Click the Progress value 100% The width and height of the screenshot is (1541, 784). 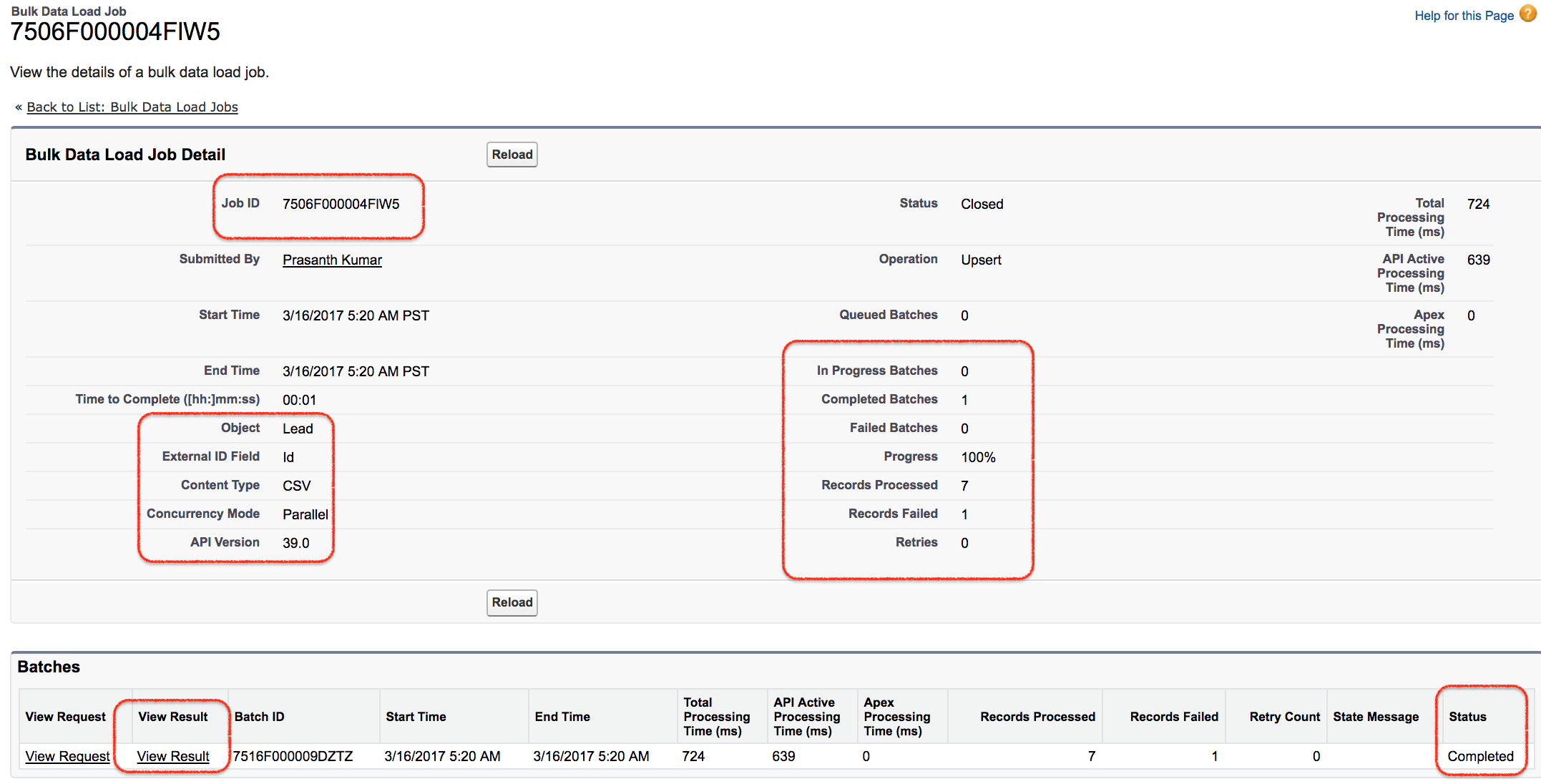pos(978,457)
